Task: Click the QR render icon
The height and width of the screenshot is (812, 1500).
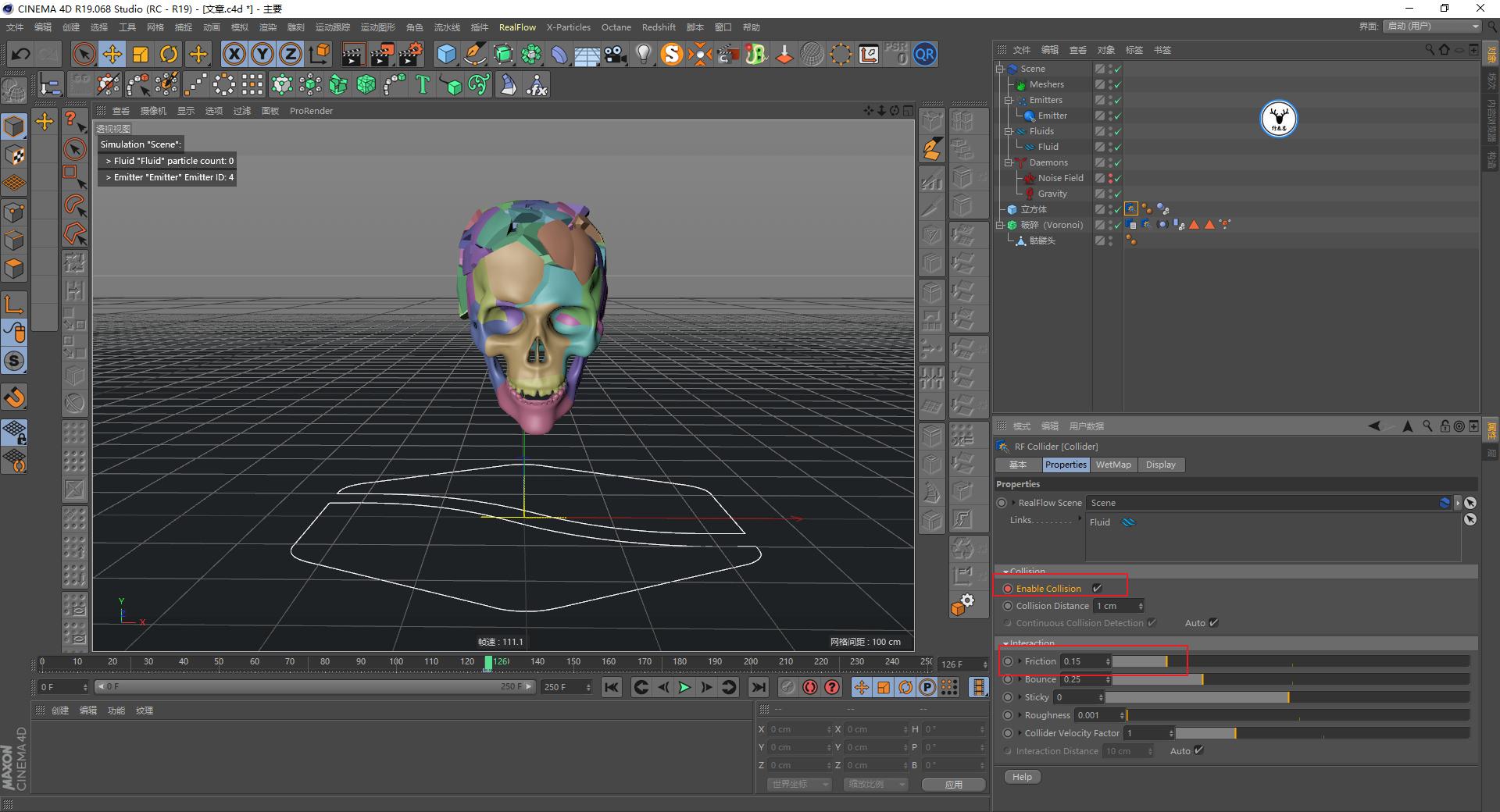Action: click(x=925, y=54)
